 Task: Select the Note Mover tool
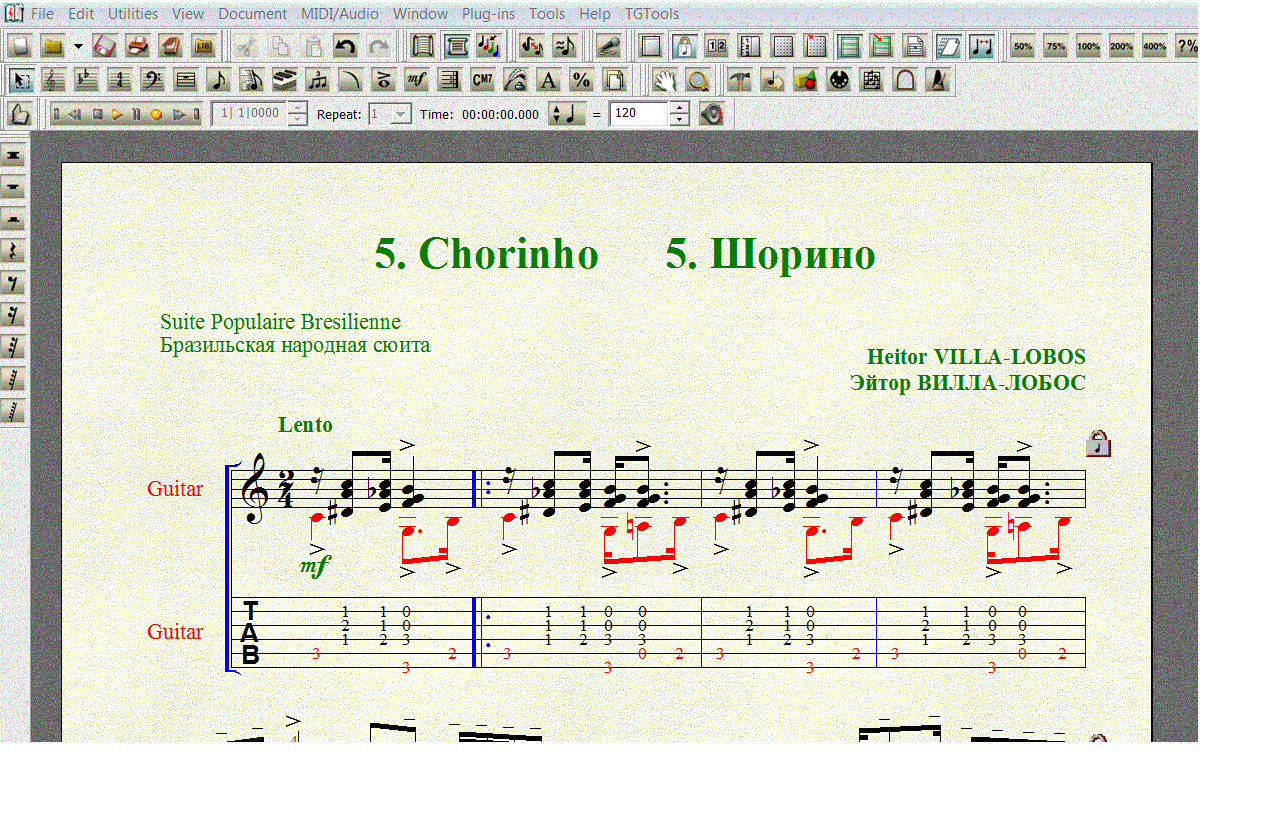pos(773,80)
